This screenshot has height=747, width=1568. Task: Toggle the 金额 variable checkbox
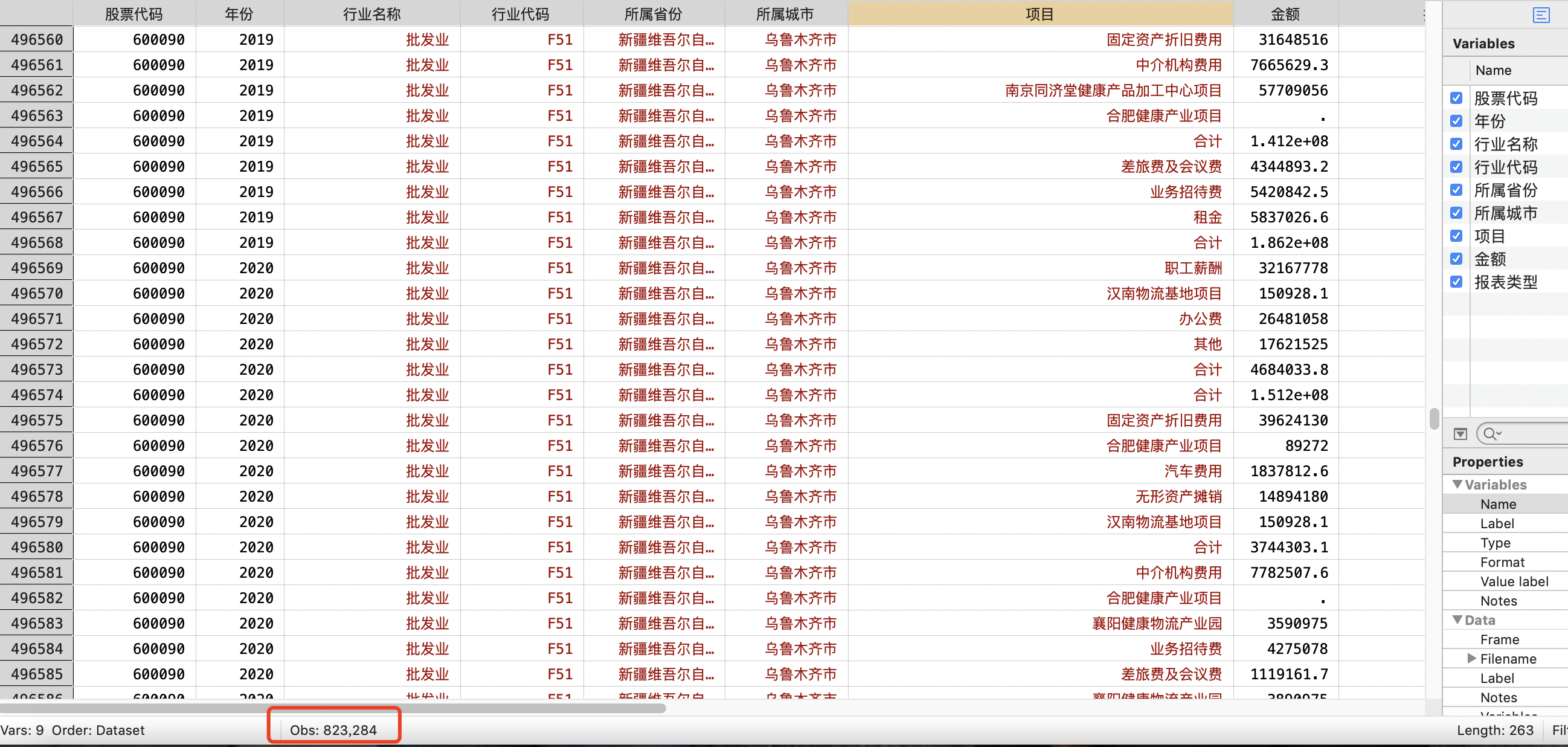pyautogui.click(x=1456, y=259)
